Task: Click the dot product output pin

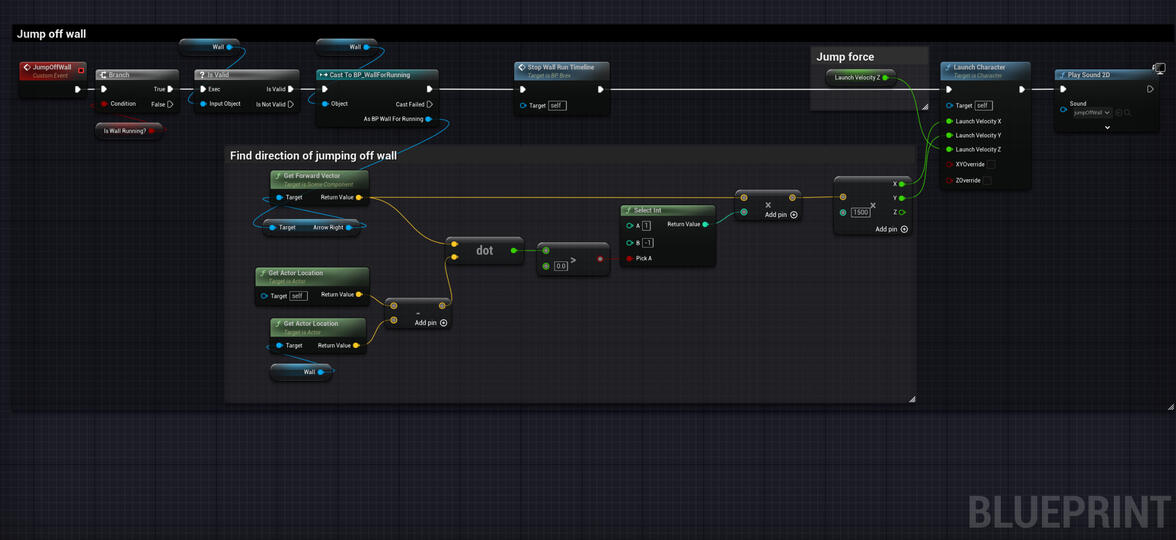Action: click(x=514, y=250)
